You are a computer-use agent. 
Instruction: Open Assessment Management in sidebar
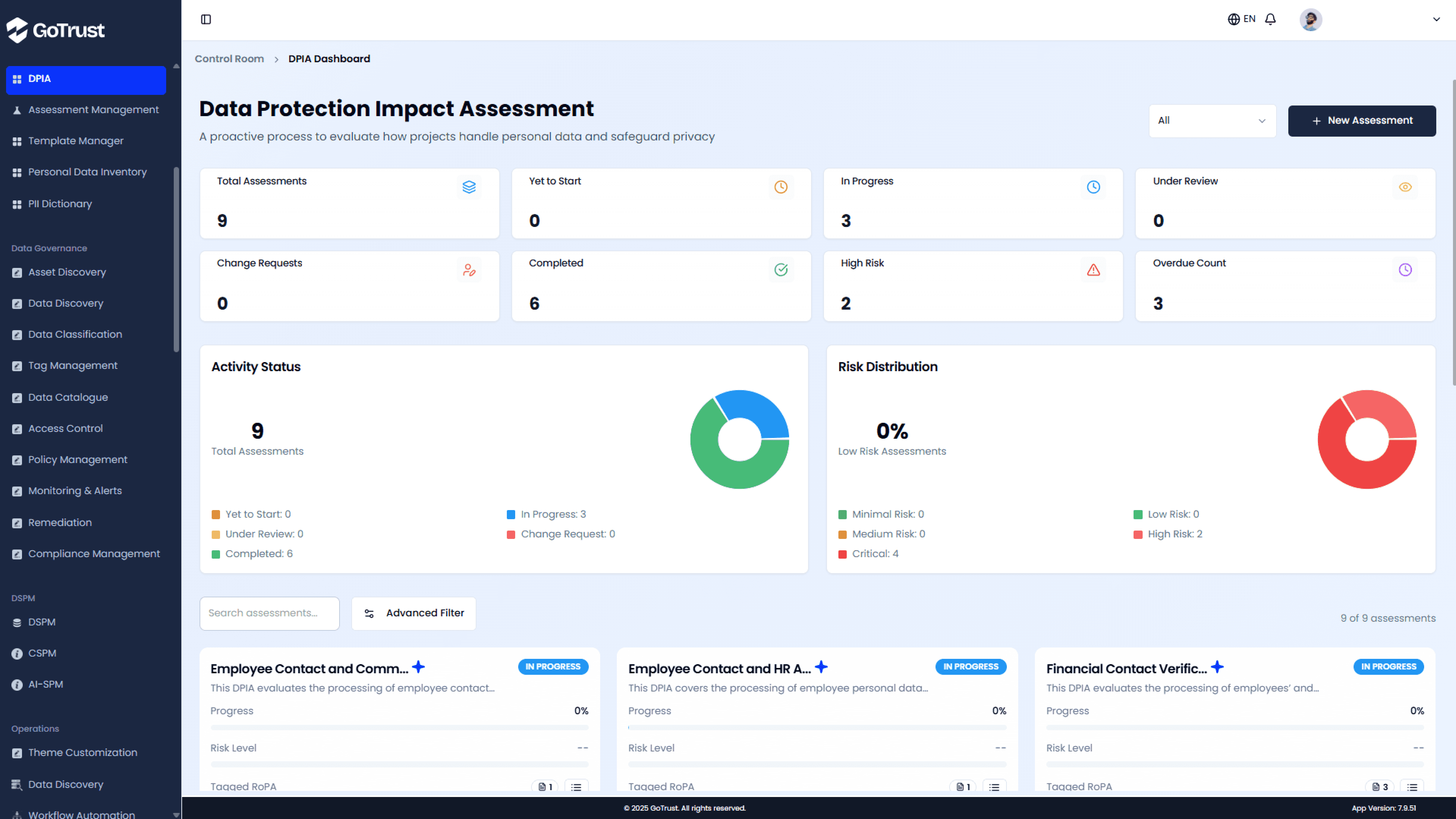tap(93, 110)
